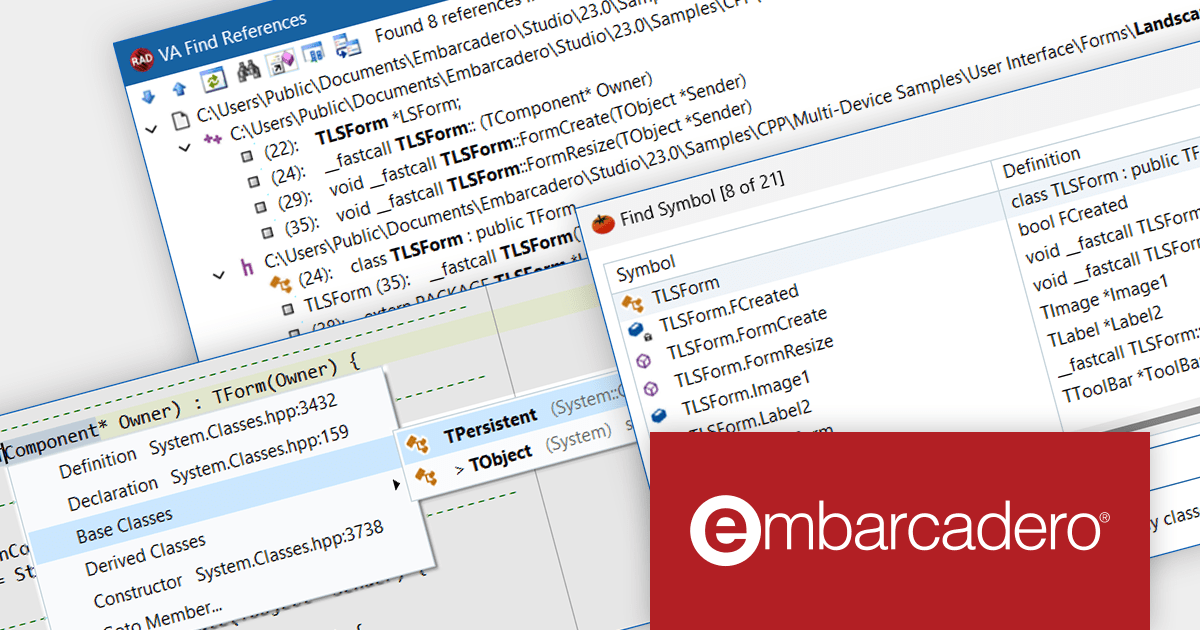Screen dimensions: 1200x630
Task: Choose Definition System.Classes.hpp:3432 in context menu
Action: point(200,437)
